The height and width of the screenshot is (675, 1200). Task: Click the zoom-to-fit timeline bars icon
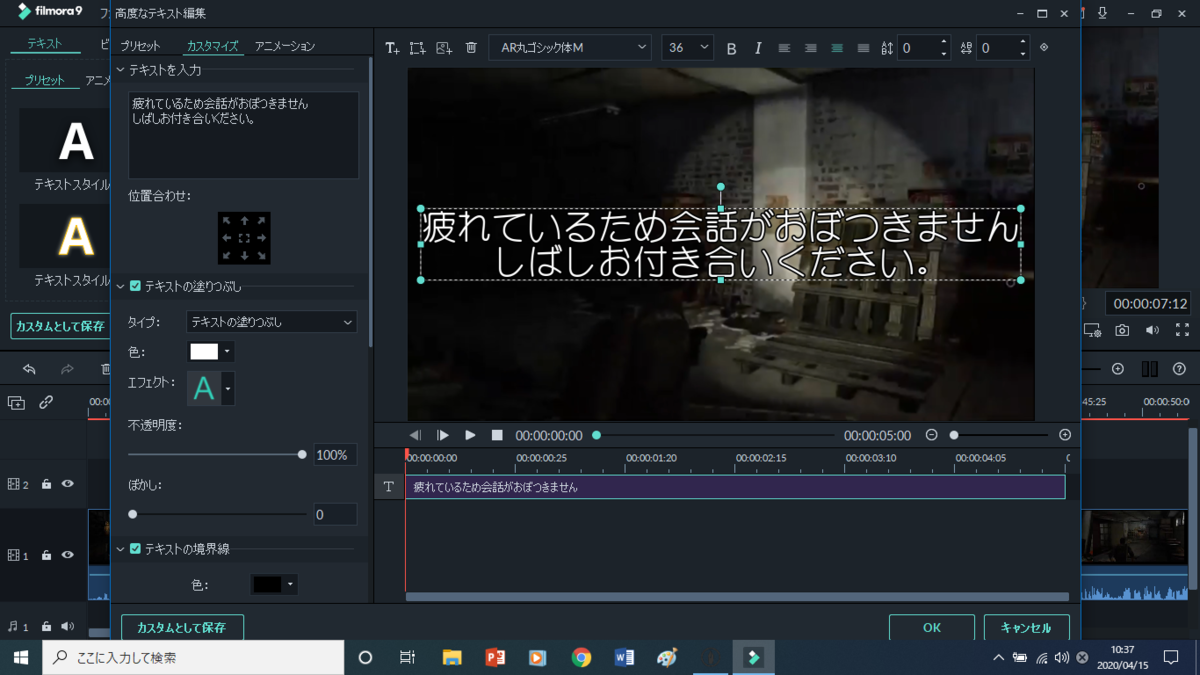click(x=1150, y=369)
